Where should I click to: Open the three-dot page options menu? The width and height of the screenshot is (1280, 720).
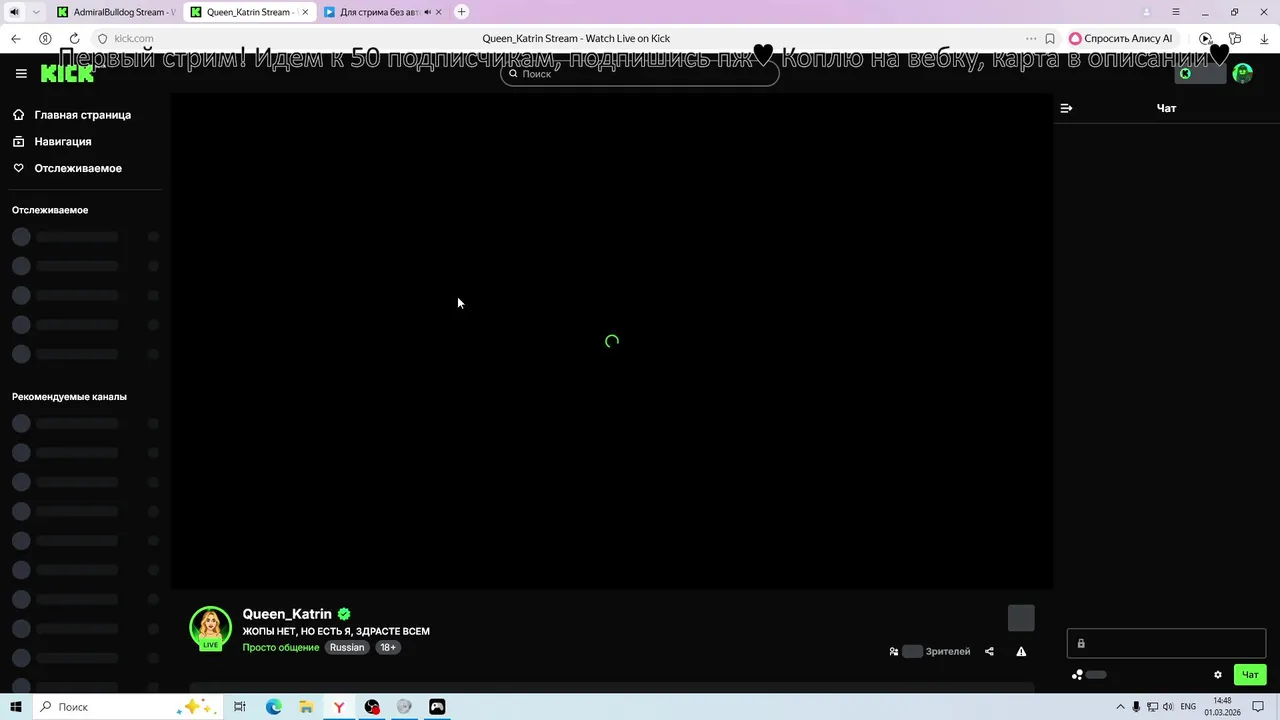1031,38
